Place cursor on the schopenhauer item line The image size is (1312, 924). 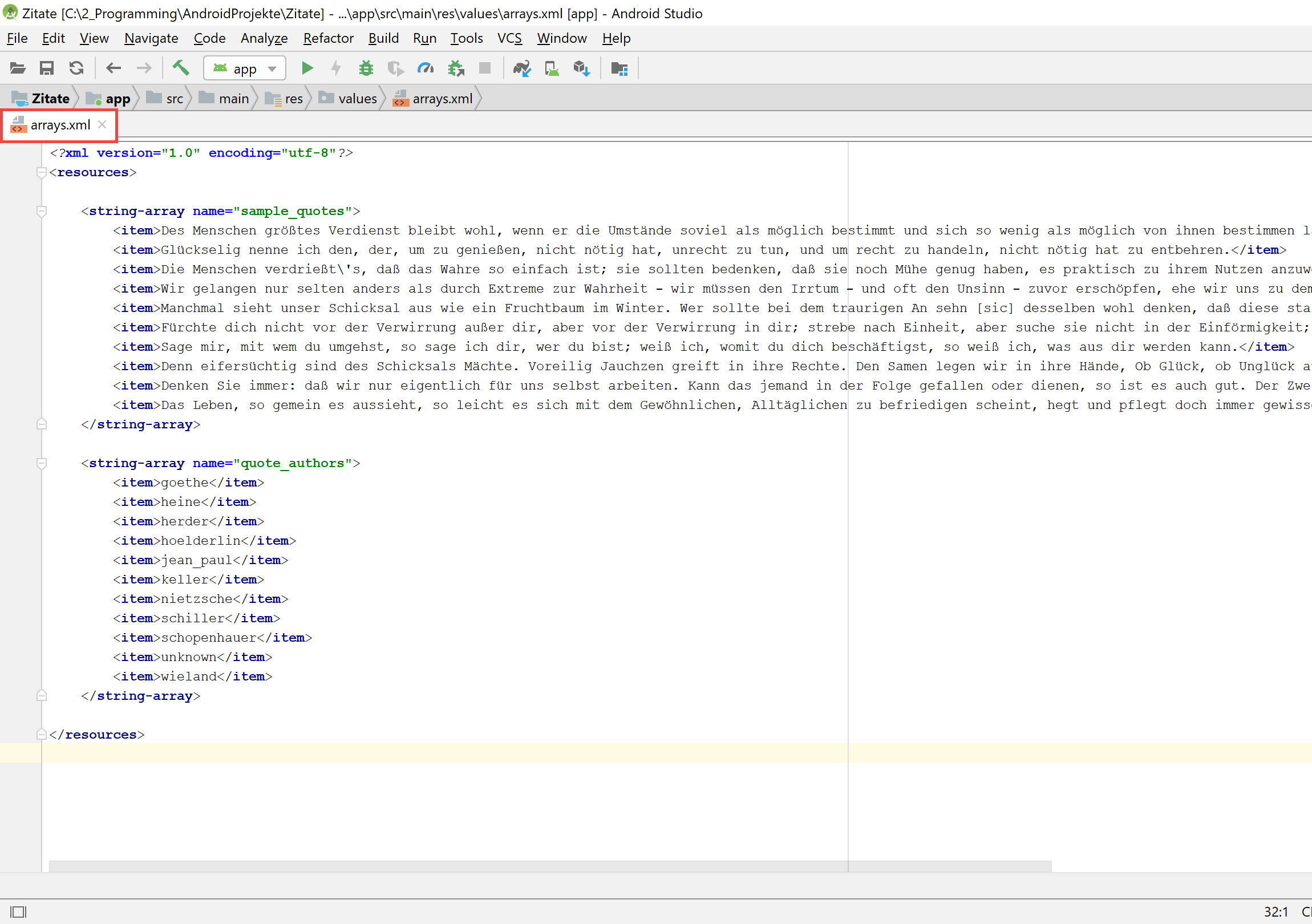click(213, 637)
